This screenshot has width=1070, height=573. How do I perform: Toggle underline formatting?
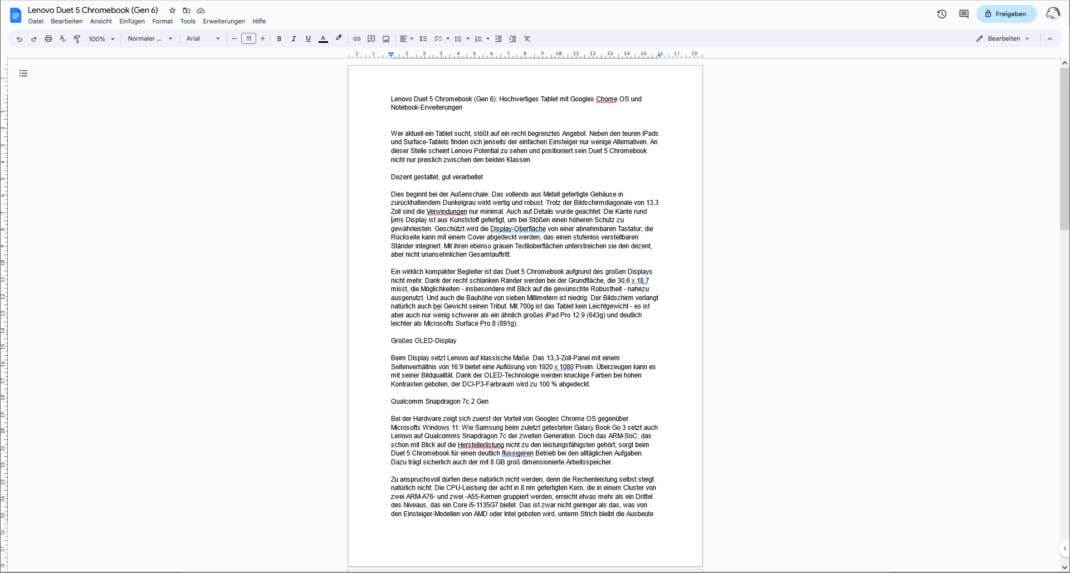pos(308,39)
